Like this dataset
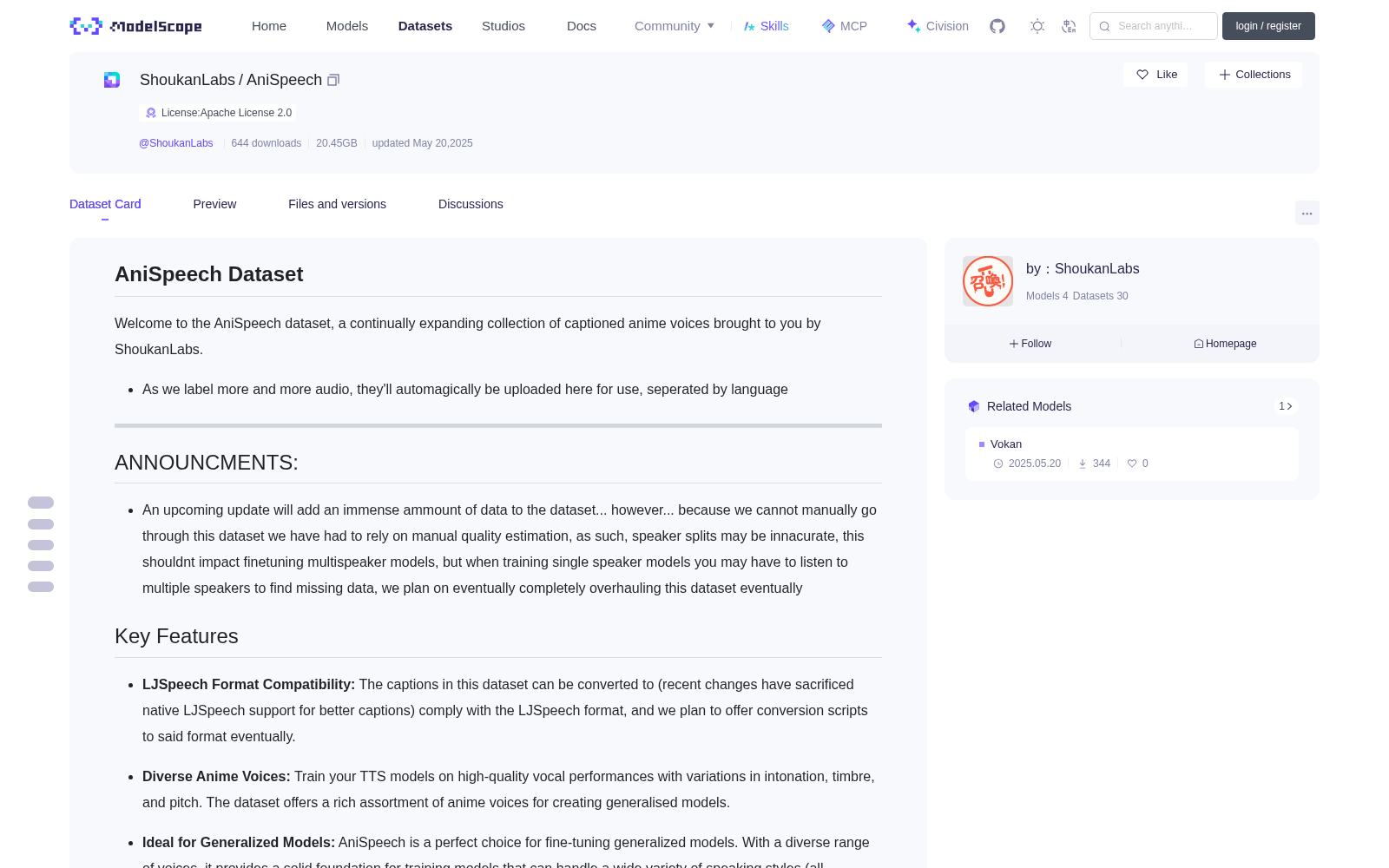The width and height of the screenshot is (1389, 868). point(1155,75)
